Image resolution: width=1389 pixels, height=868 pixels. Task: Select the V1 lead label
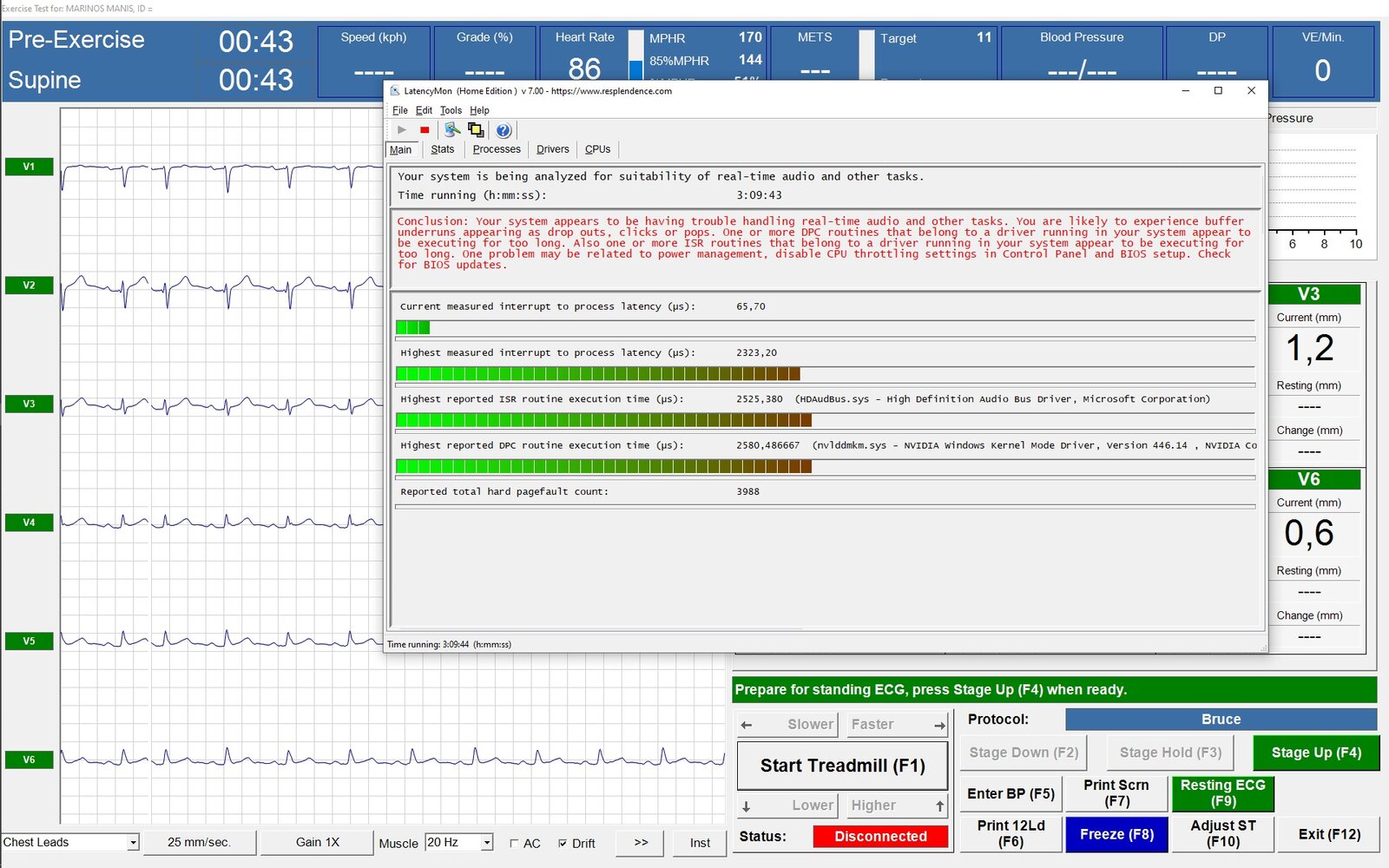point(29,167)
